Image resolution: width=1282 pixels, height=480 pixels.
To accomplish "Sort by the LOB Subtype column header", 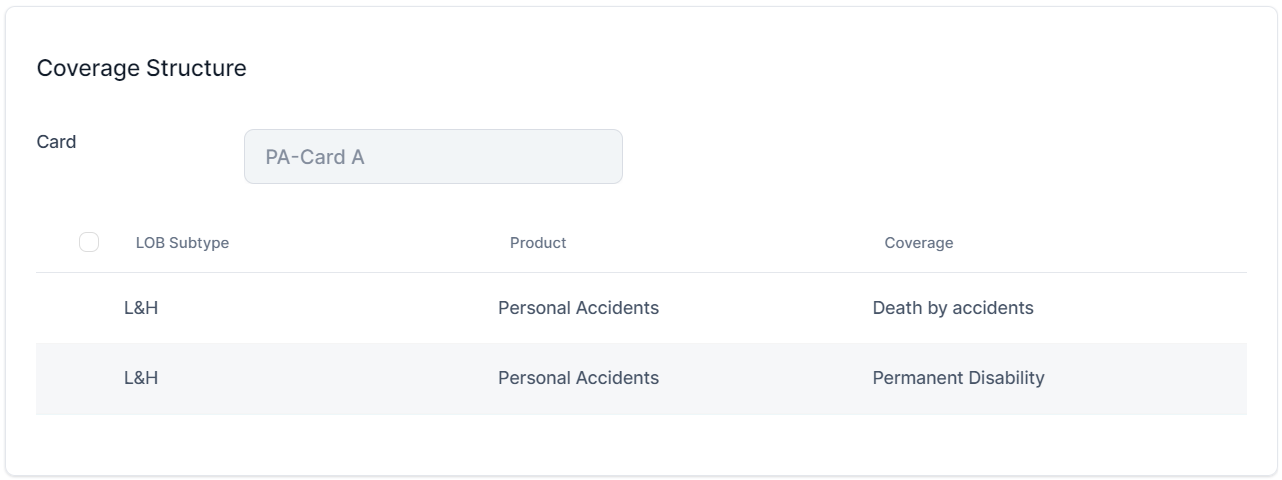I will tap(182, 243).
